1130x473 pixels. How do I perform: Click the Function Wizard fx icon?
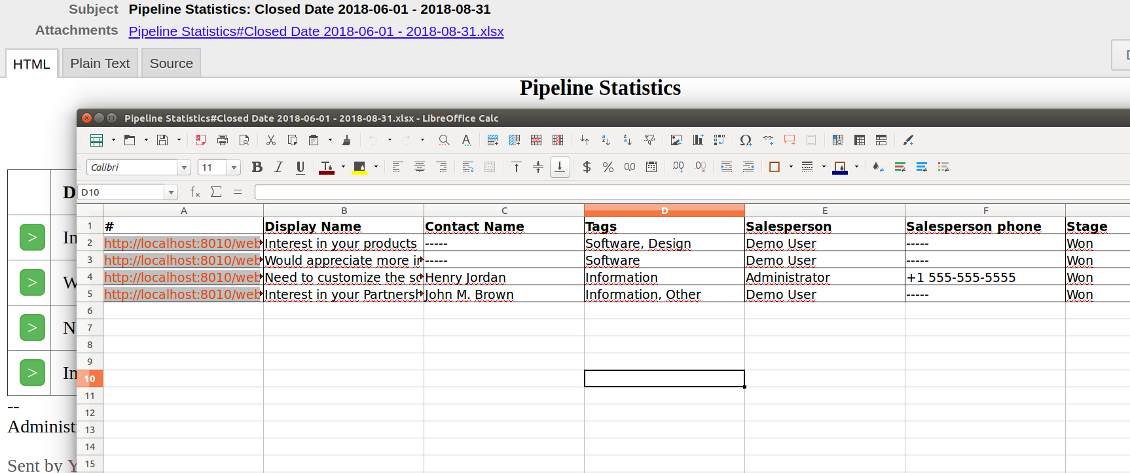click(195, 193)
